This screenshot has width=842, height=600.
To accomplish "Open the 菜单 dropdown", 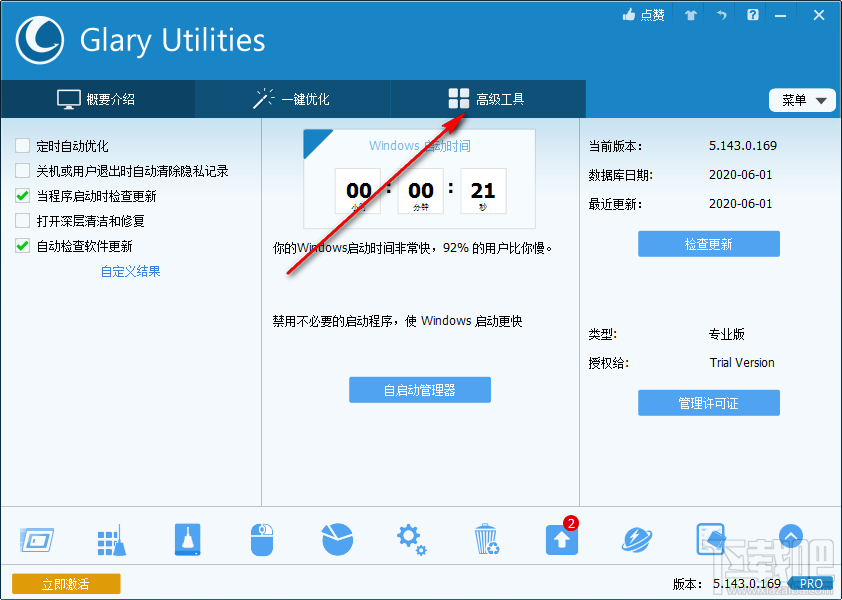I will pos(802,100).
